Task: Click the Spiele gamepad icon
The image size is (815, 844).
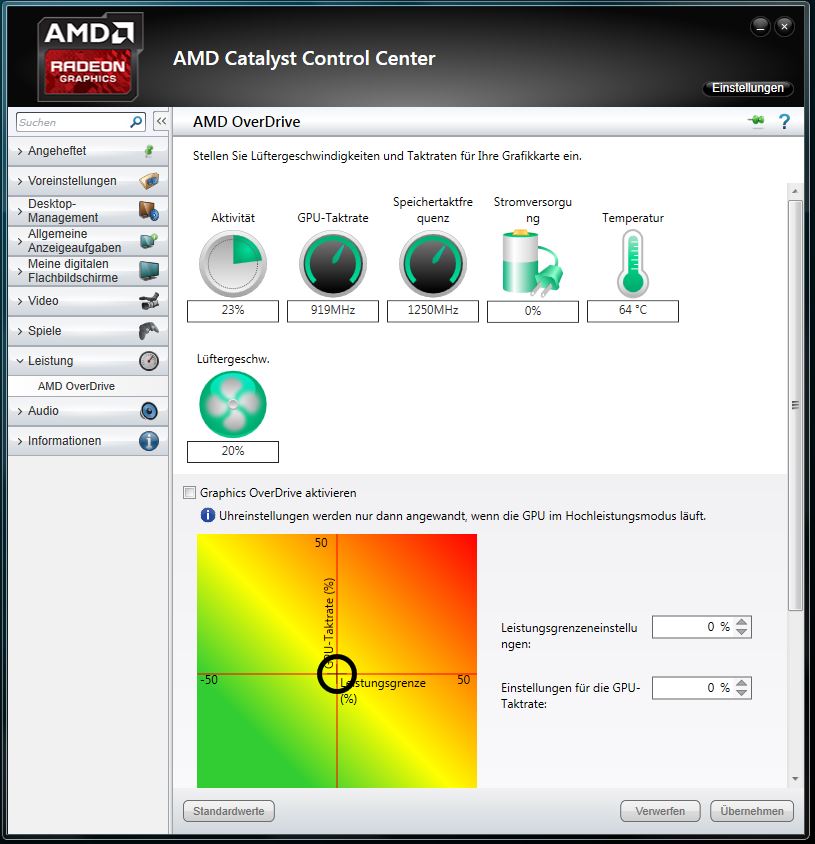Action: (149, 331)
